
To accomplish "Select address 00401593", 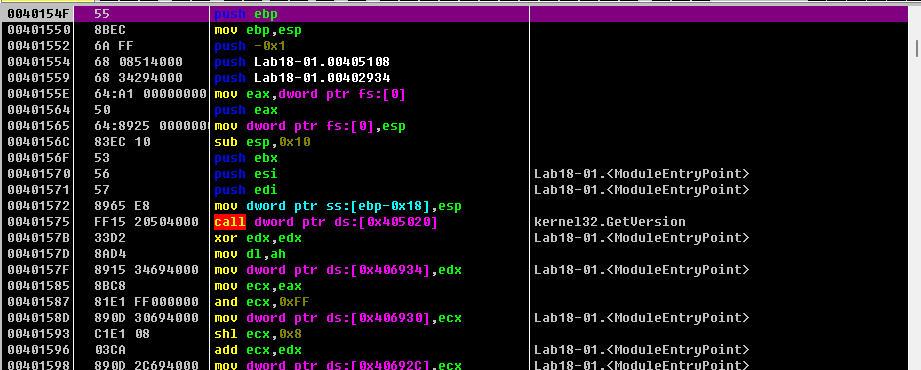I will click(39, 334).
